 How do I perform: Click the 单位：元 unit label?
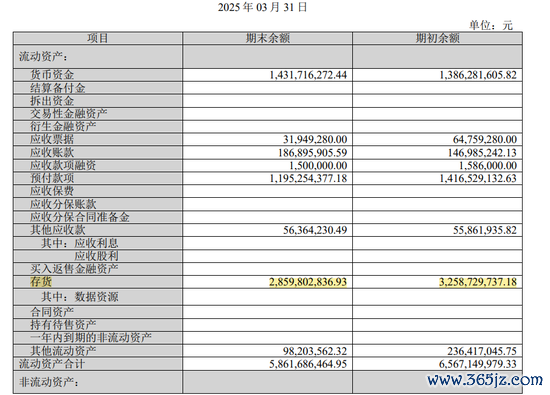pos(491,25)
